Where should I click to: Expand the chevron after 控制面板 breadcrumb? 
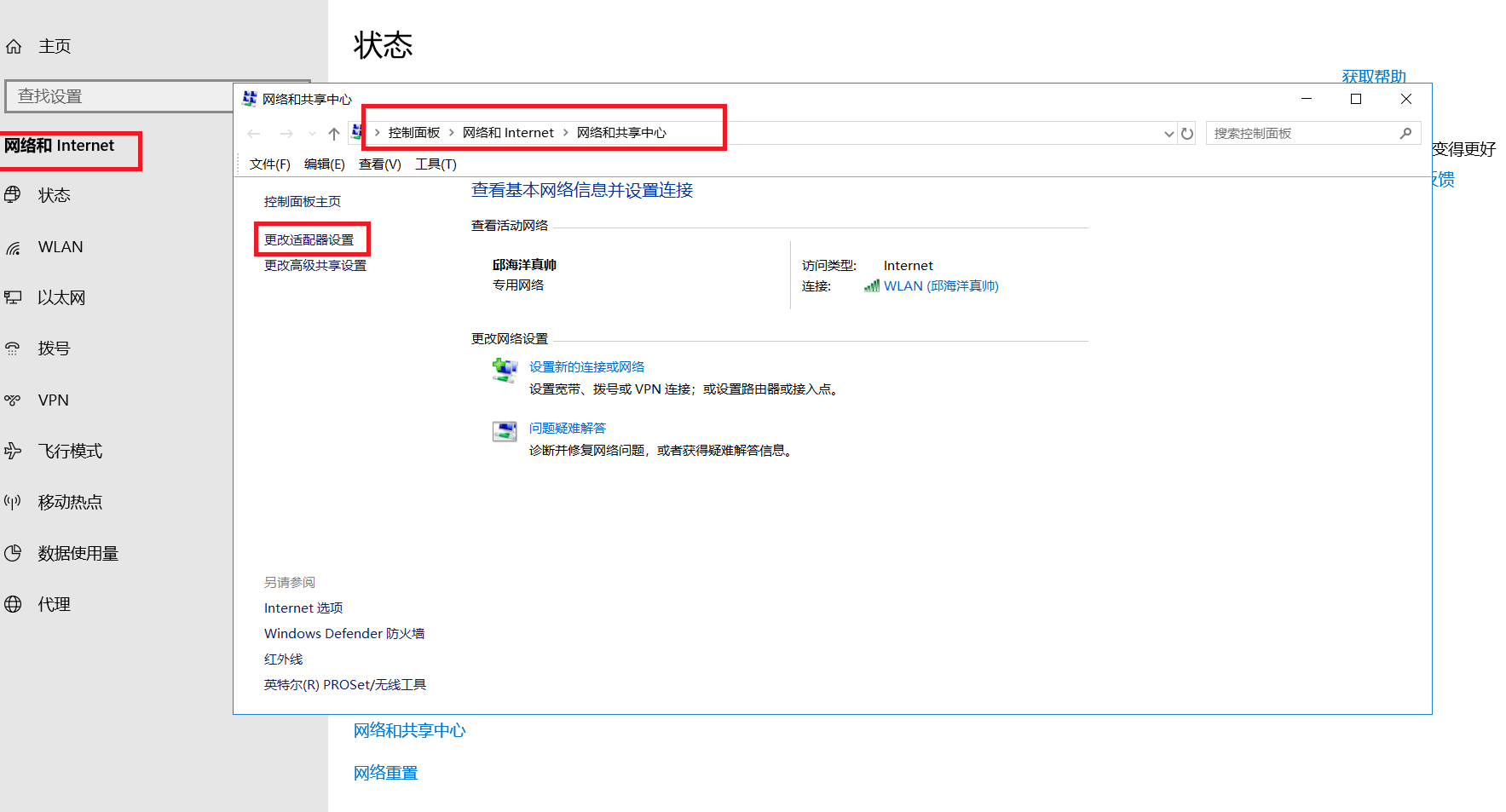point(450,132)
